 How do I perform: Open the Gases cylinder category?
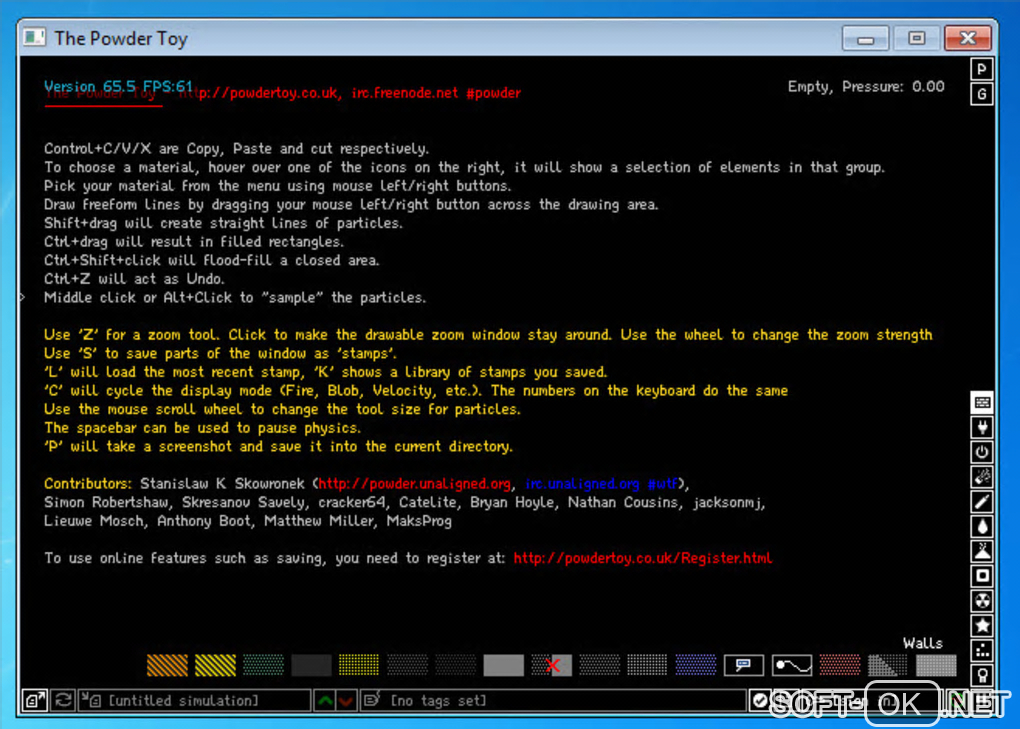tap(982, 501)
